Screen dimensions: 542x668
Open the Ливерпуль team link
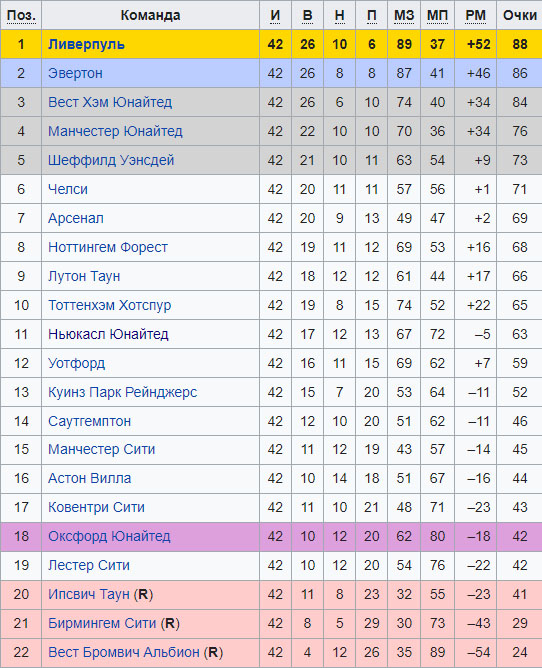coord(86,44)
